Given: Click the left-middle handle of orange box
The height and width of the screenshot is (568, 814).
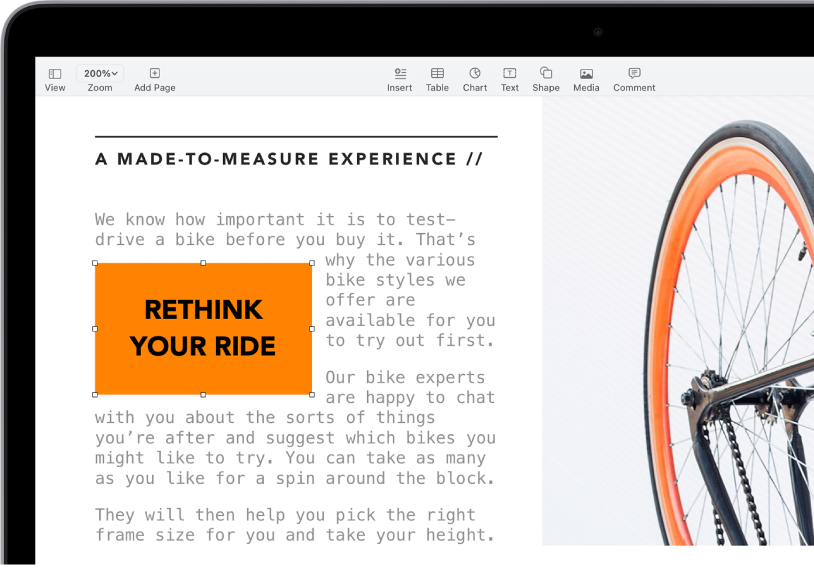Looking at the screenshot, I should click(95, 329).
